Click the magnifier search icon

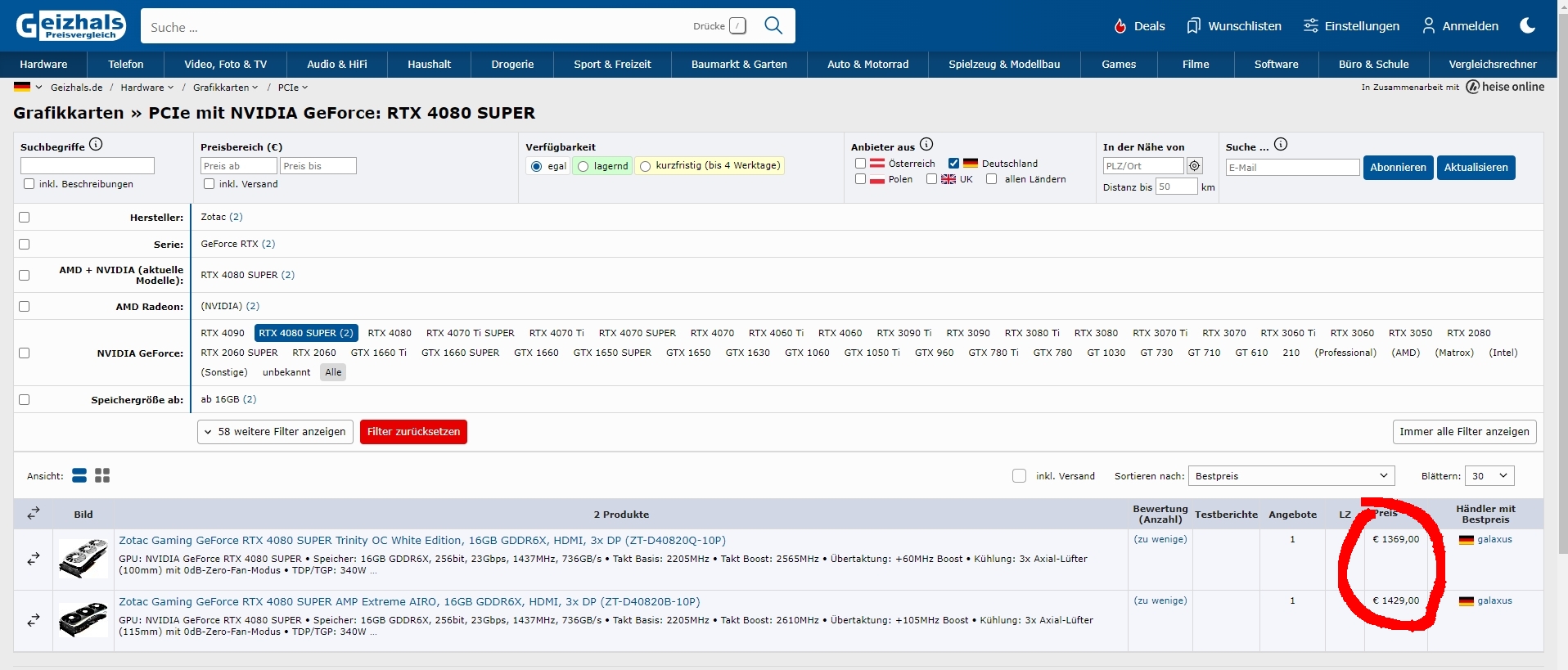(x=773, y=25)
